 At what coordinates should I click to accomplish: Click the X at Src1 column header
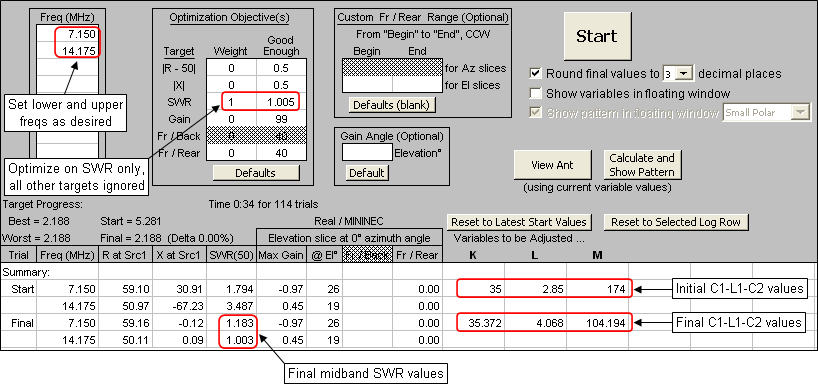[179, 255]
